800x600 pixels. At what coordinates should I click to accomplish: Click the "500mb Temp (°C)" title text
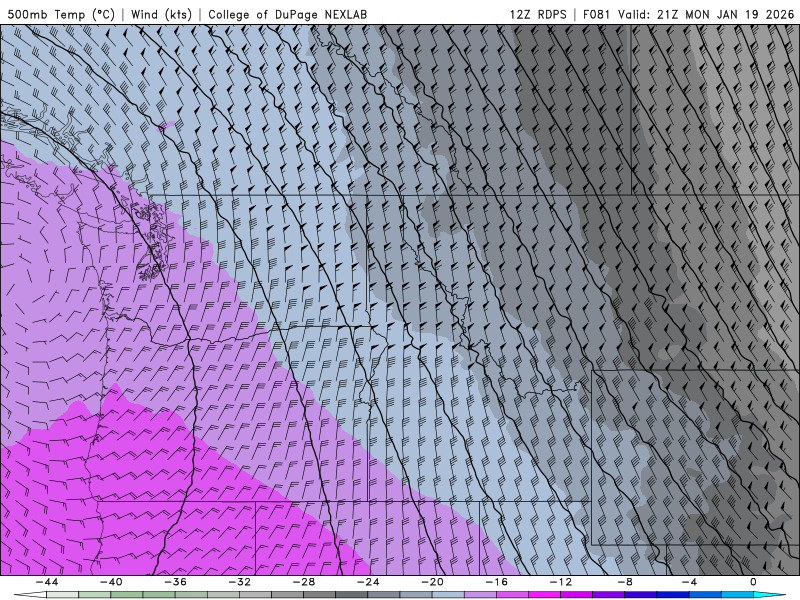click(x=61, y=14)
